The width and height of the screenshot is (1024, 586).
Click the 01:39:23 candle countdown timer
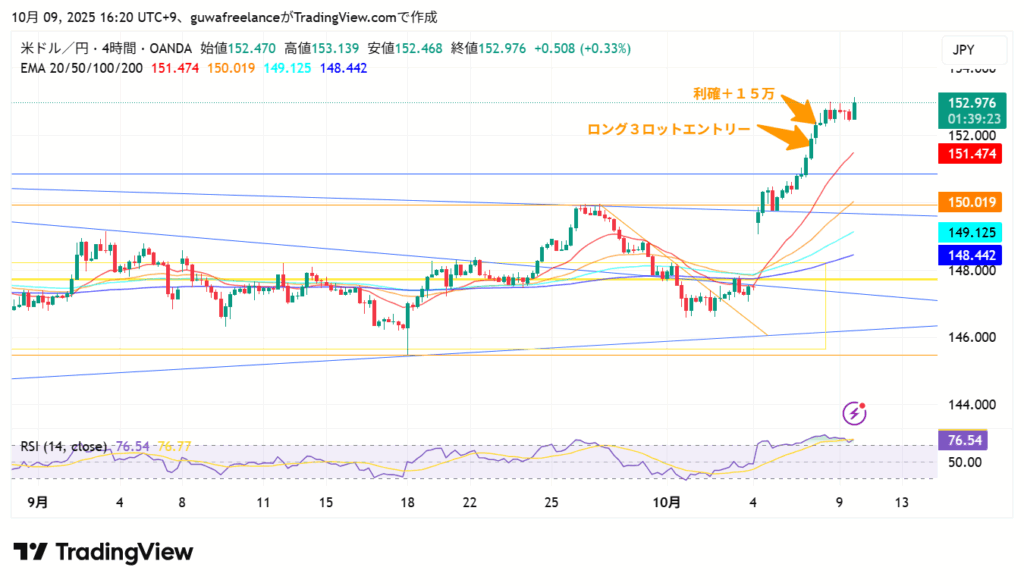point(969,118)
